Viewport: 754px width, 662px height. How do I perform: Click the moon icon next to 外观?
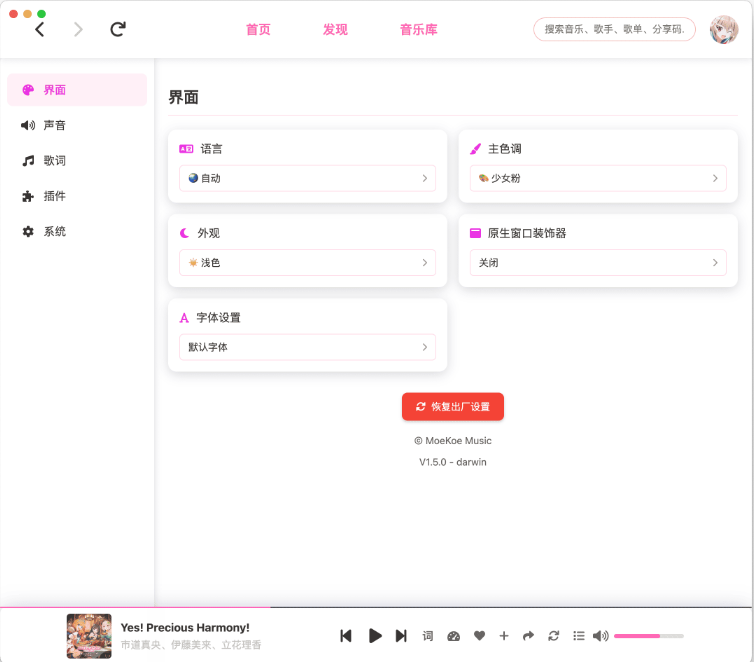(185, 233)
